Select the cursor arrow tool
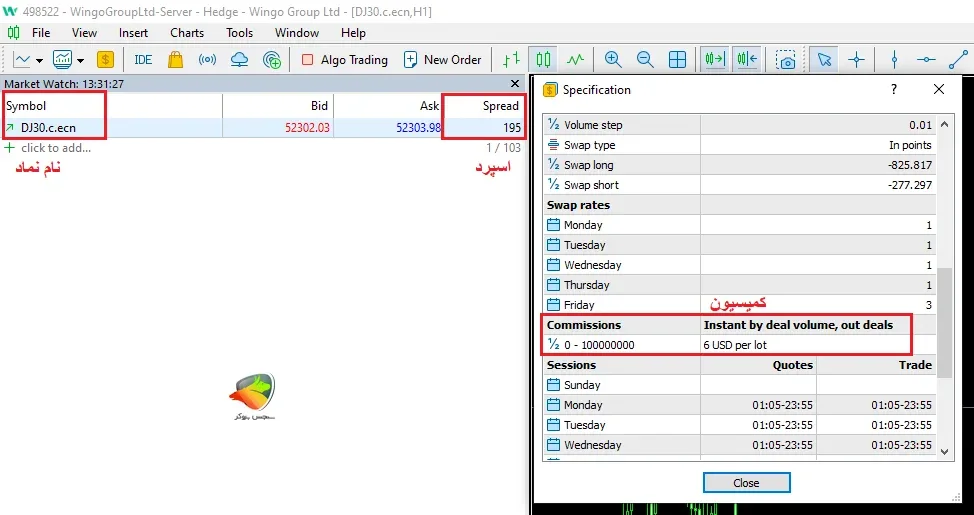This screenshot has width=974, height=515. coord(824,60)
